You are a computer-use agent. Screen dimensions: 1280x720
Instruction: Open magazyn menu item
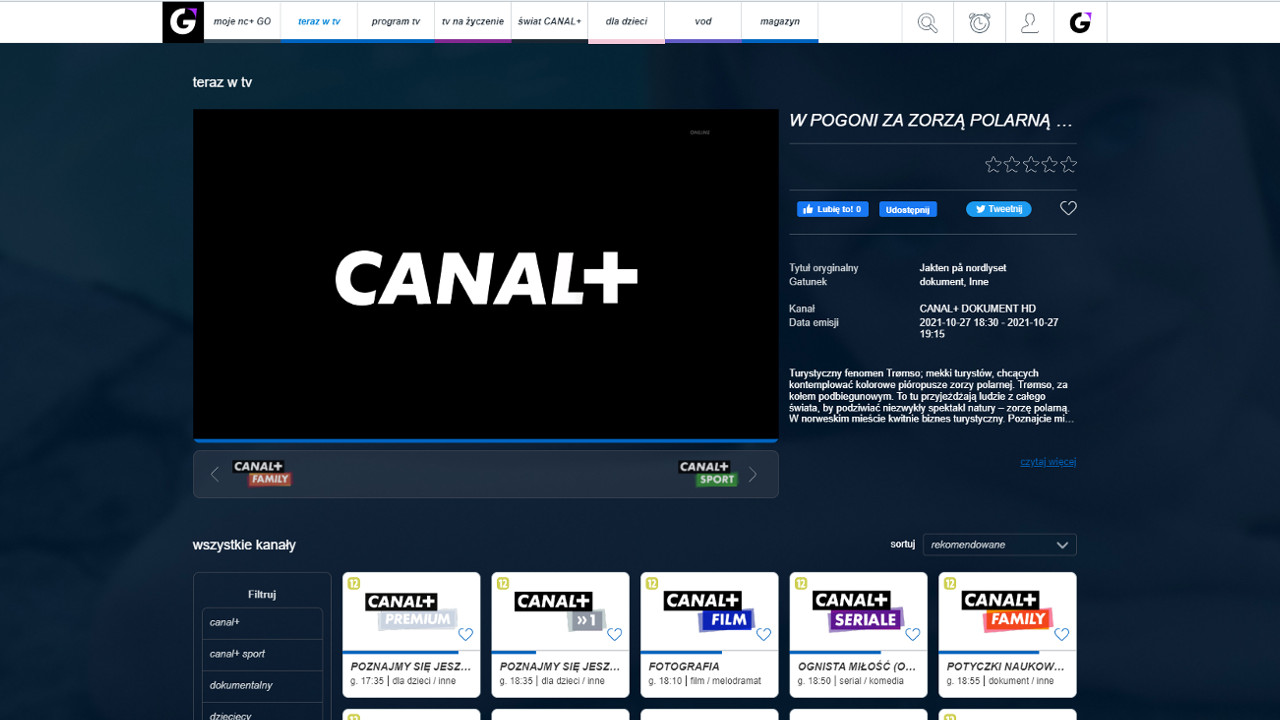click(780, 21)
